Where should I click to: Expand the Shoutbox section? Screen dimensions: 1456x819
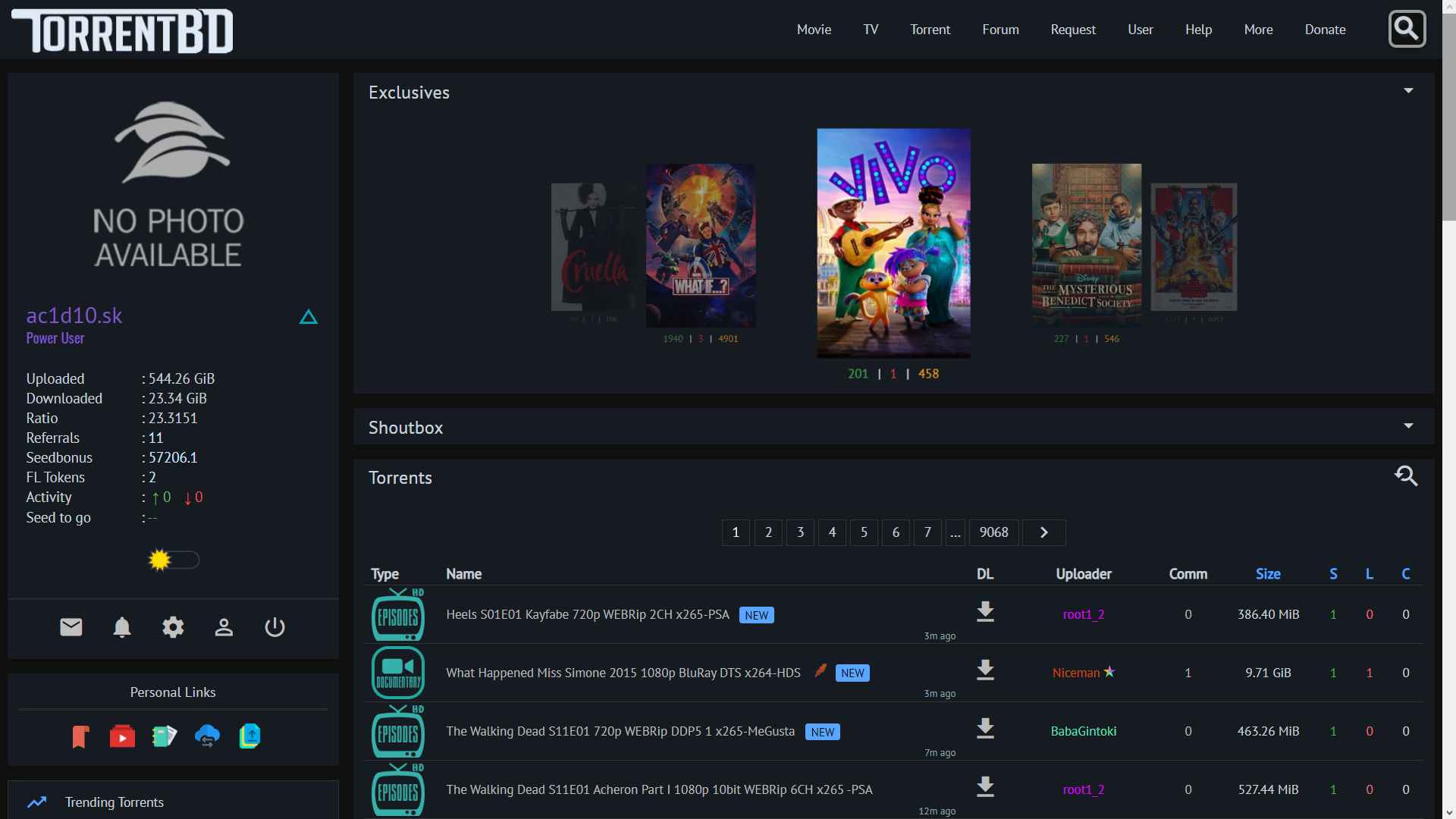tap(1409, 425)
